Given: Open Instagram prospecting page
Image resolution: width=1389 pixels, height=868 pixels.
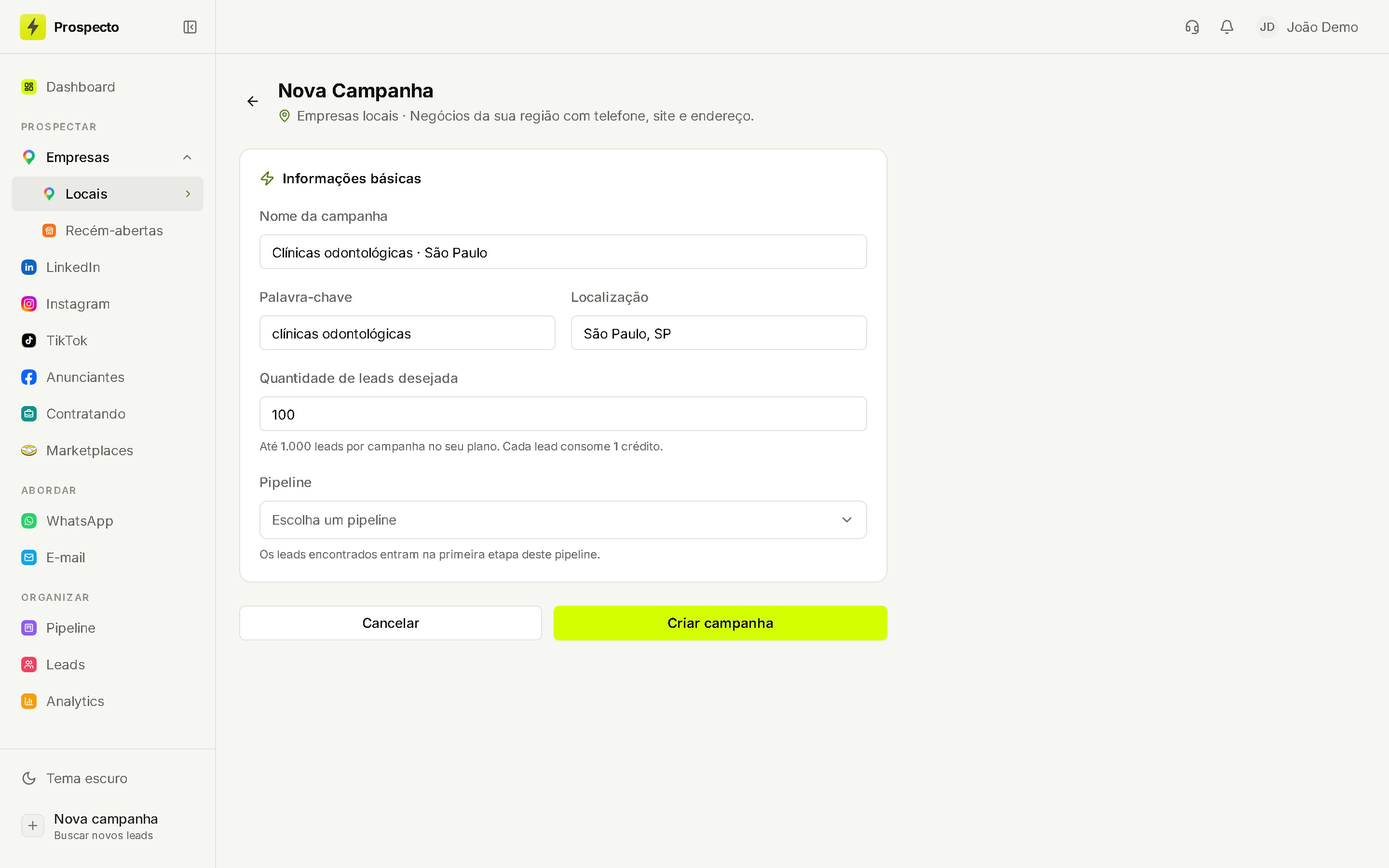Looking at the screenshot, I should point(108,304).
